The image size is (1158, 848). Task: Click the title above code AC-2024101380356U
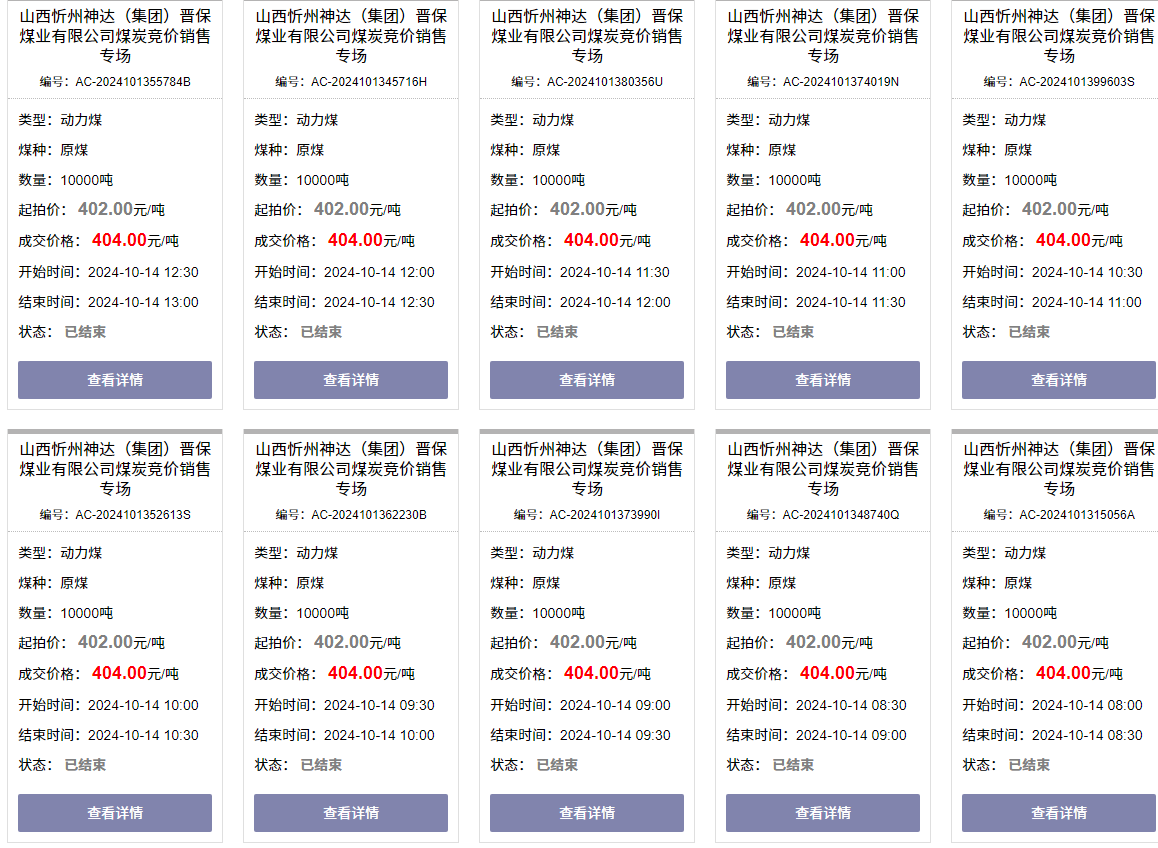pyautogui.click(x=586, y=35)
